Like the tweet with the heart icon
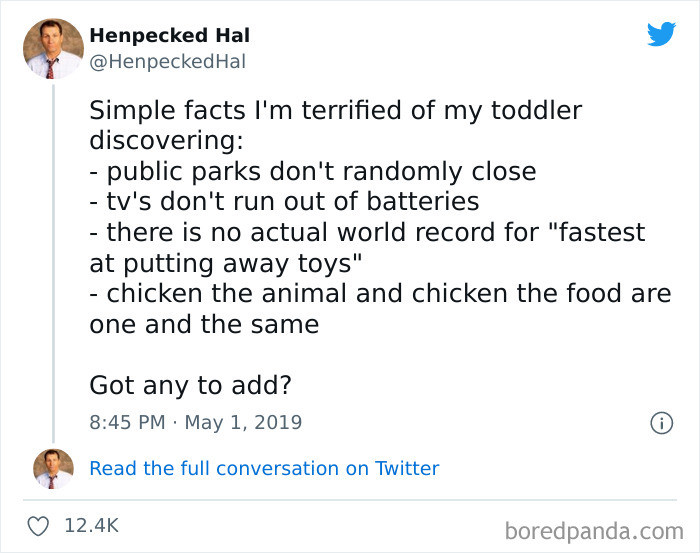Image resolution: width=700 pixels, height=553 pixels. tap(38, 526)
